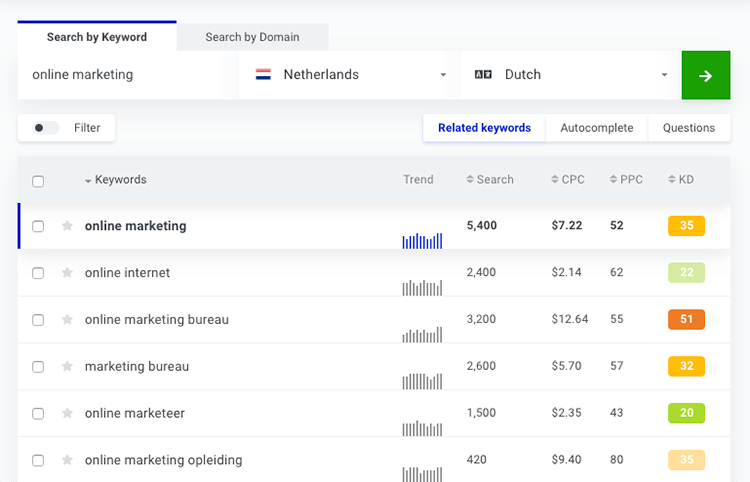Click CPC value $9.40
The height and width of the screenshot is (482, 750).
(x=566, y=460)
